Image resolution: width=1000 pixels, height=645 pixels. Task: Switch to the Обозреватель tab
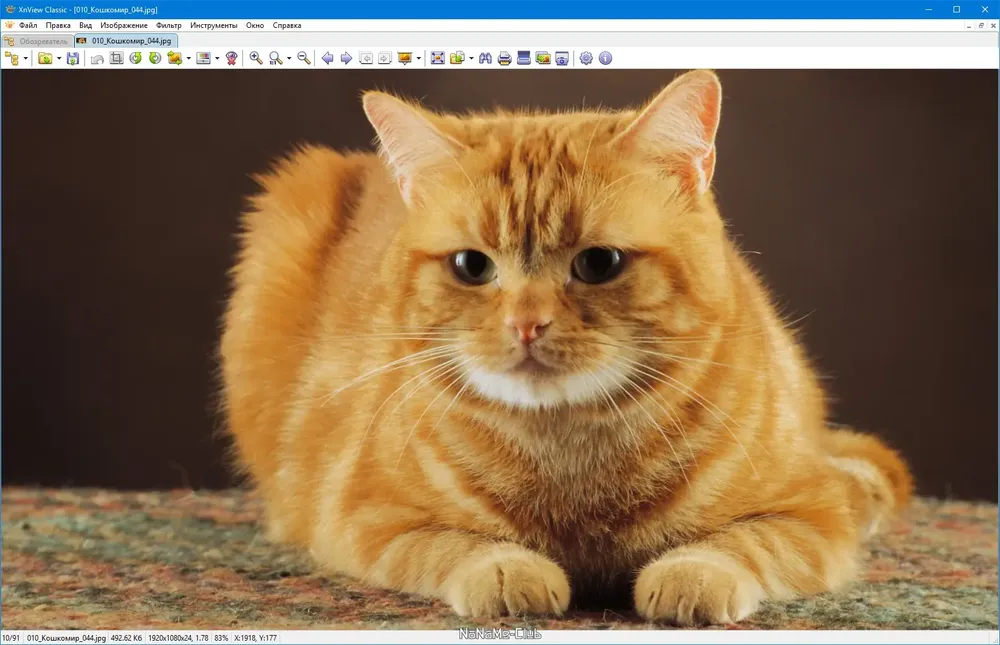coord(38,41)
